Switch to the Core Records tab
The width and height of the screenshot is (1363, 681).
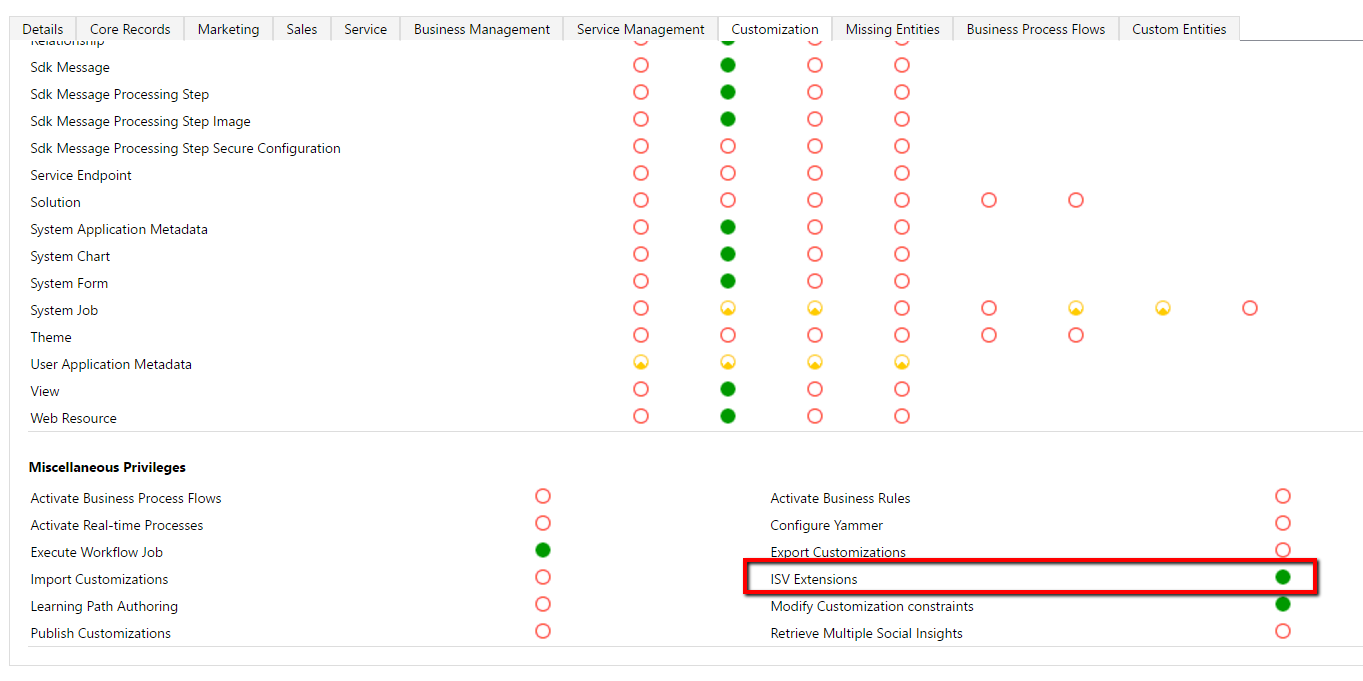click(x=130, y=29)
